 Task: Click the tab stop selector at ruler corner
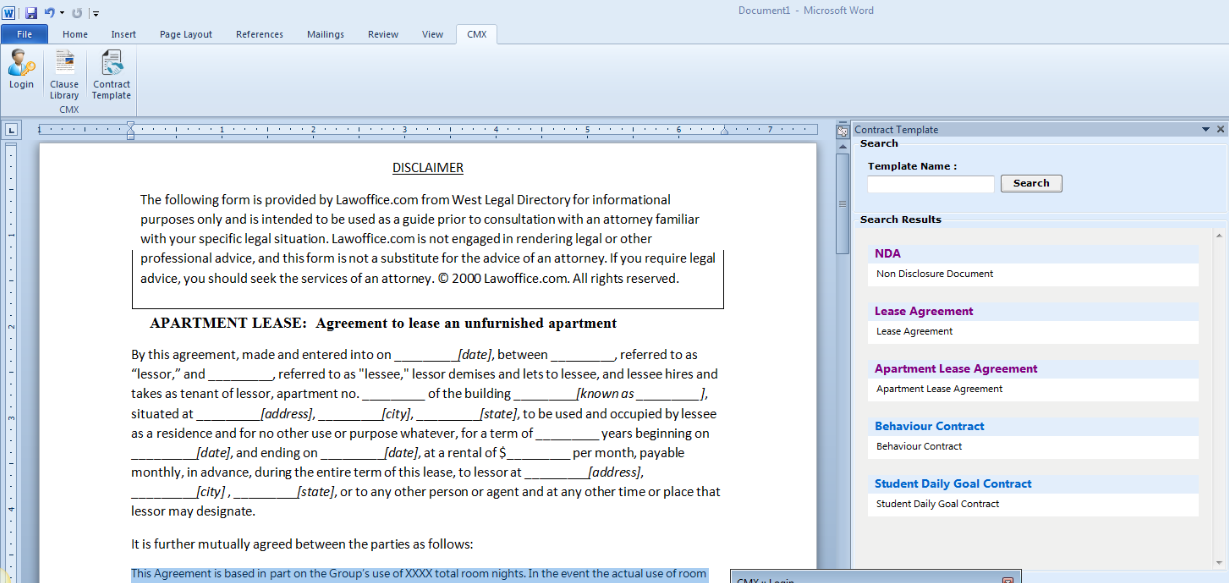(x=11, y=130)
